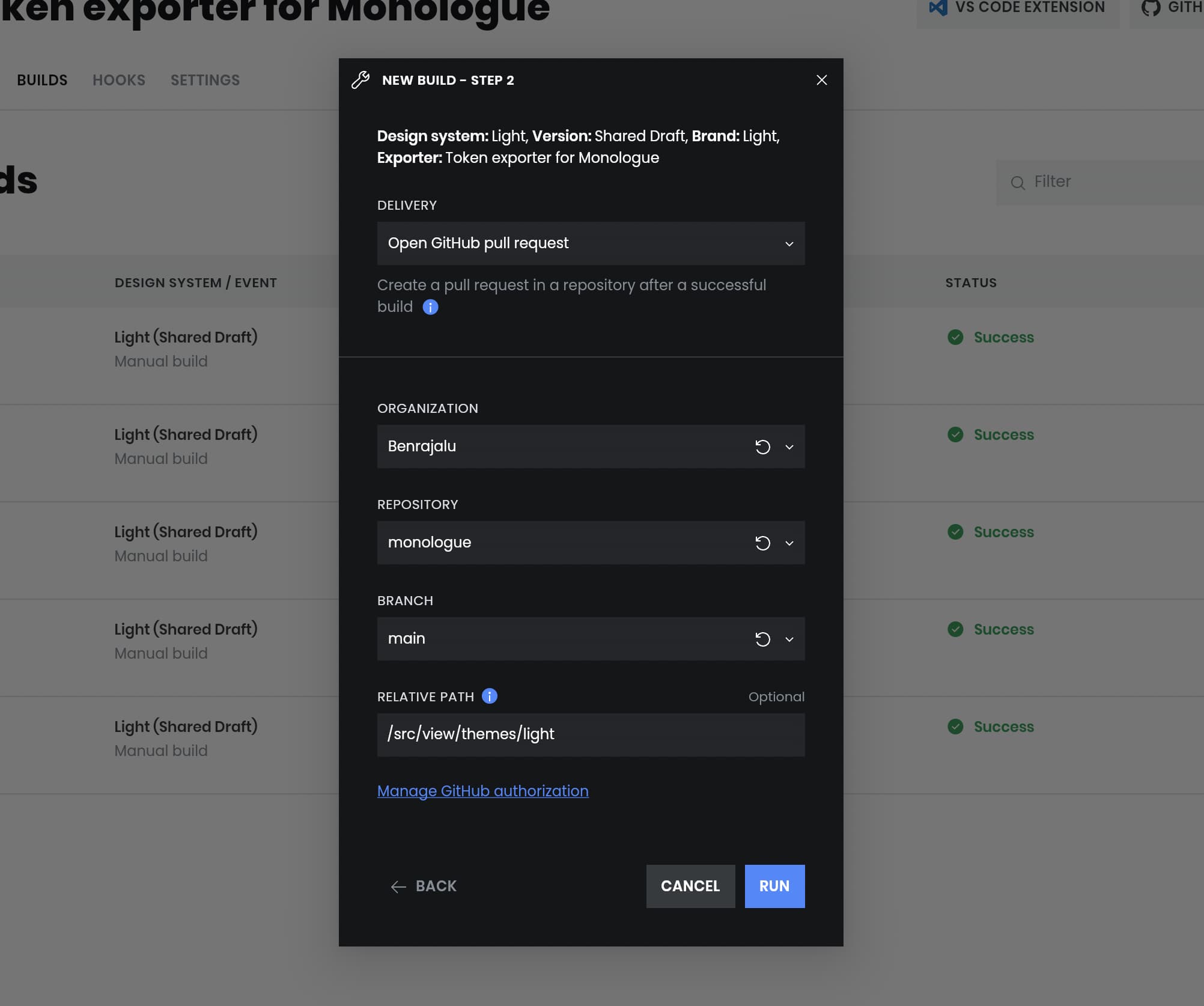The width and height of the screenshot is (1204, 1006).
Task: Click the Relative Path info icon
Action: click(490, 696)
